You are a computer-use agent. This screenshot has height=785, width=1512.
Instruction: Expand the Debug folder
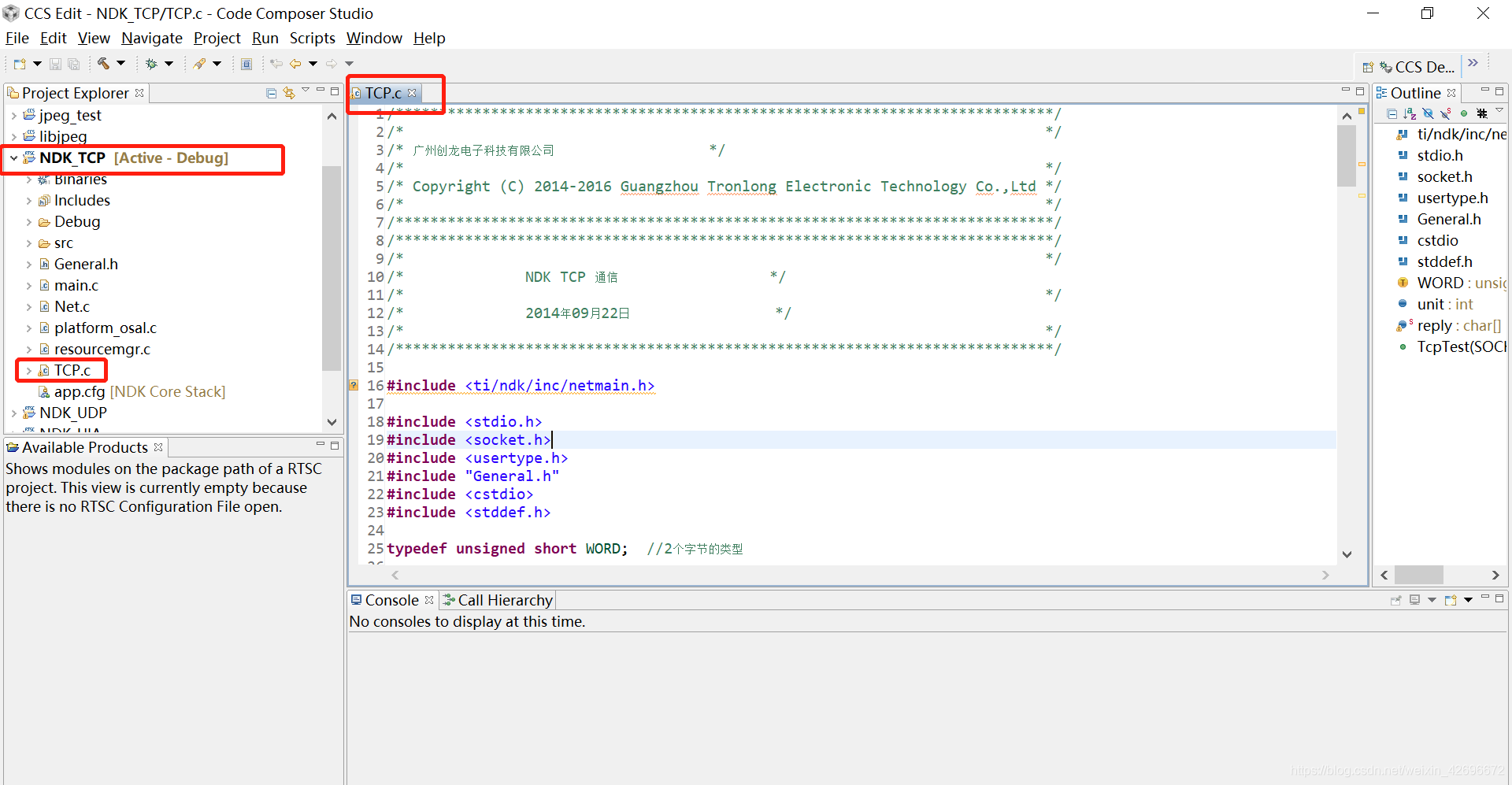(x=29, y=222)
